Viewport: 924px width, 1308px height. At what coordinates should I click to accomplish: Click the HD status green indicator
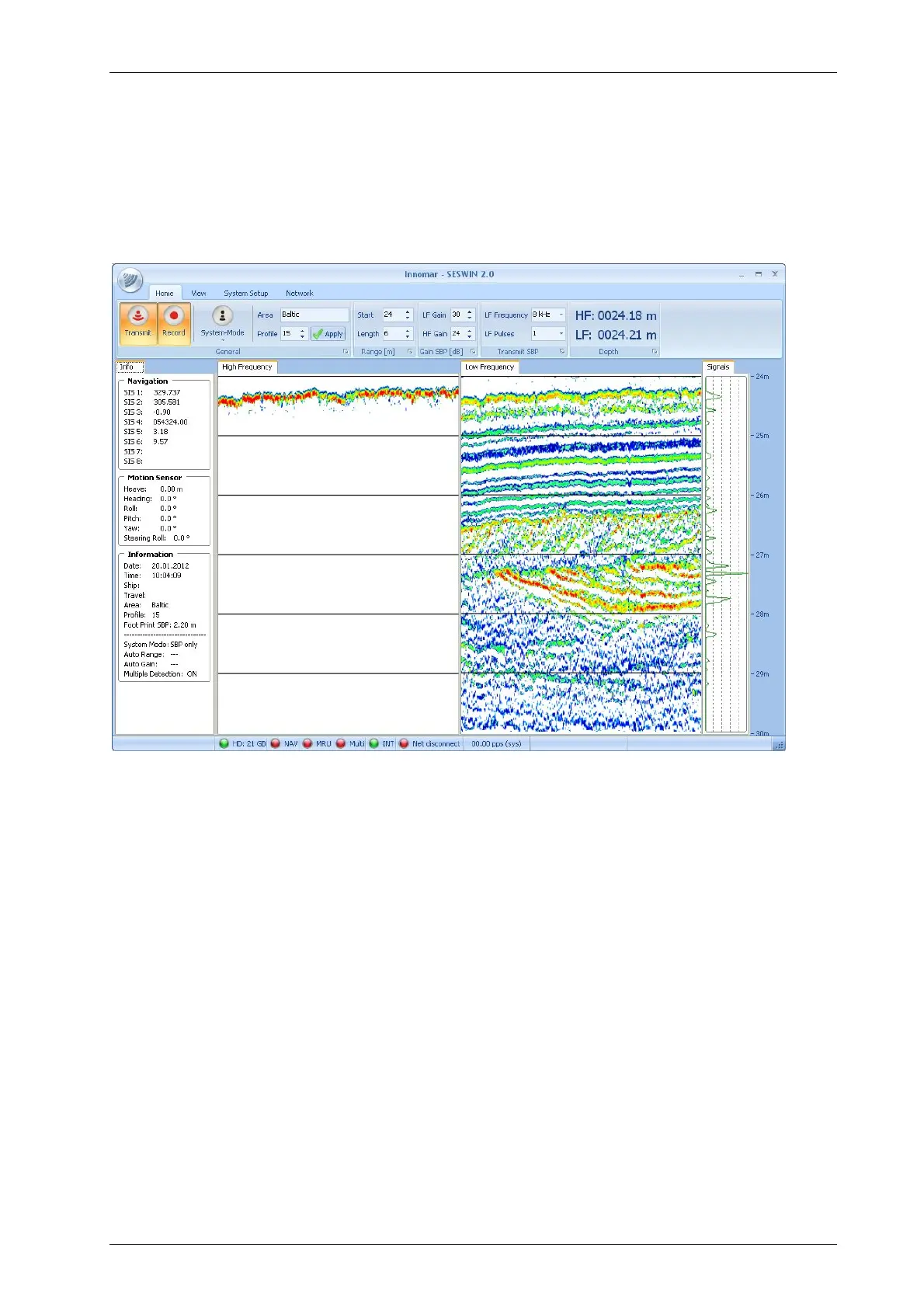click(224, 744)
